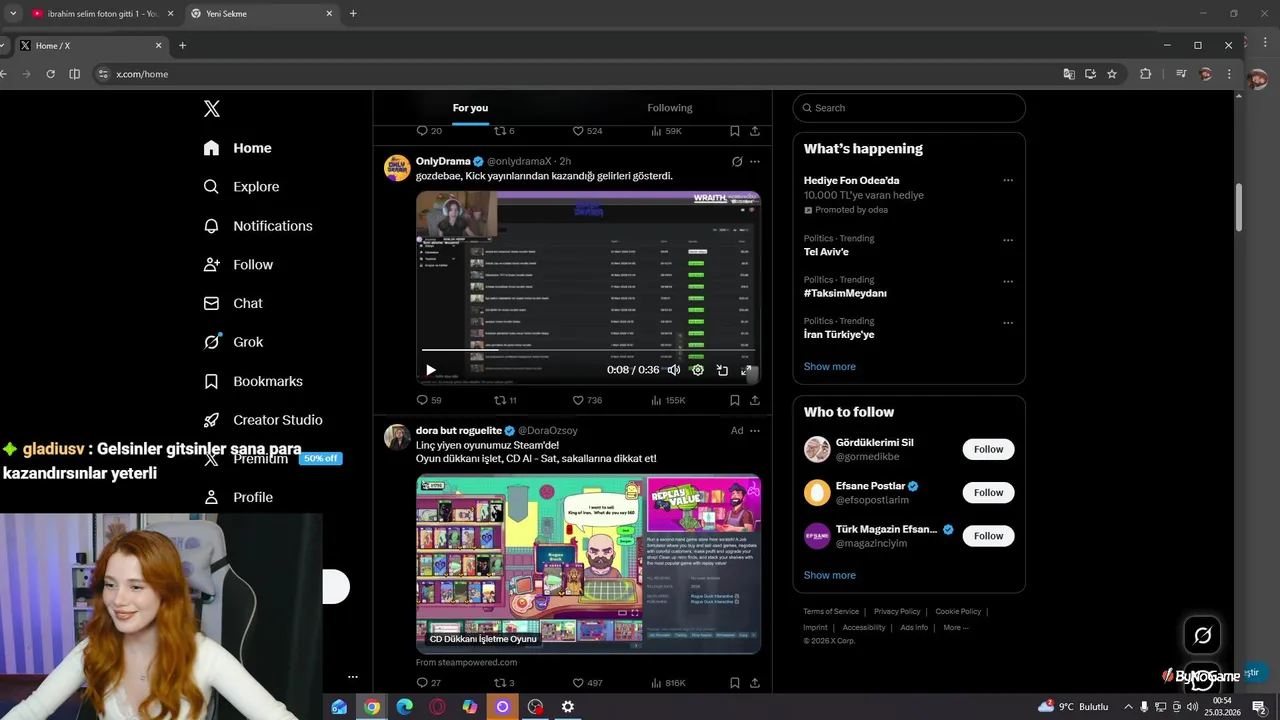The height and width of the screenshot is (720, 1280).
Task: Open Explore from the sidebar
Action: (x=241, y=187)
